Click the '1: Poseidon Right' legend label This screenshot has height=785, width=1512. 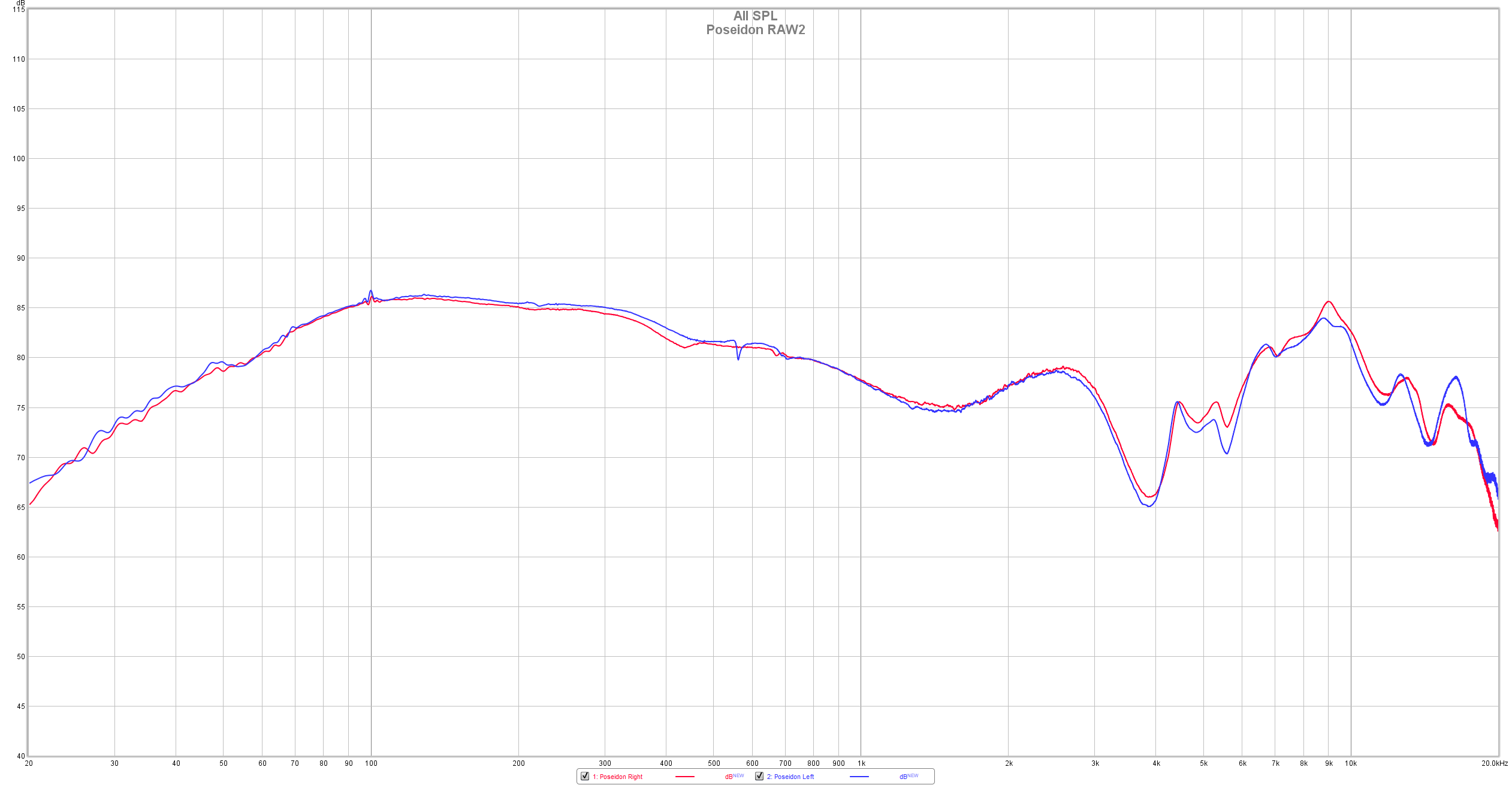[617, 777]
